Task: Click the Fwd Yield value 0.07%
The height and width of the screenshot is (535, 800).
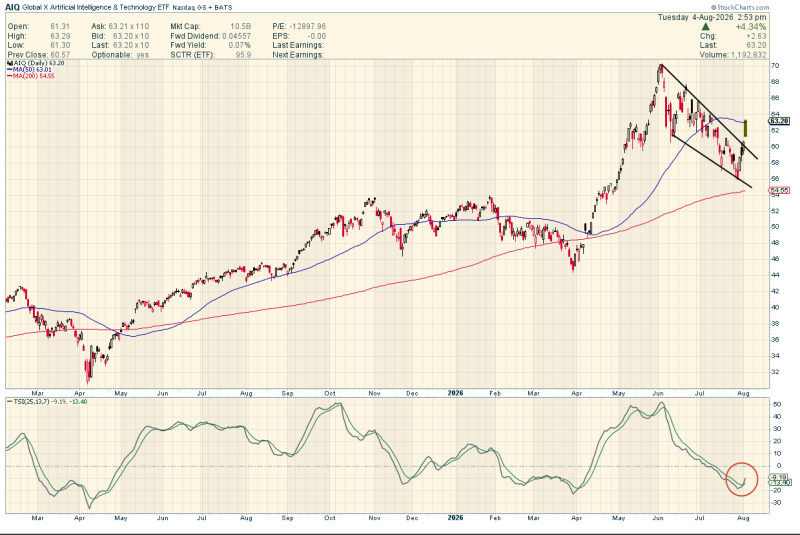Action: pos(240,45)
